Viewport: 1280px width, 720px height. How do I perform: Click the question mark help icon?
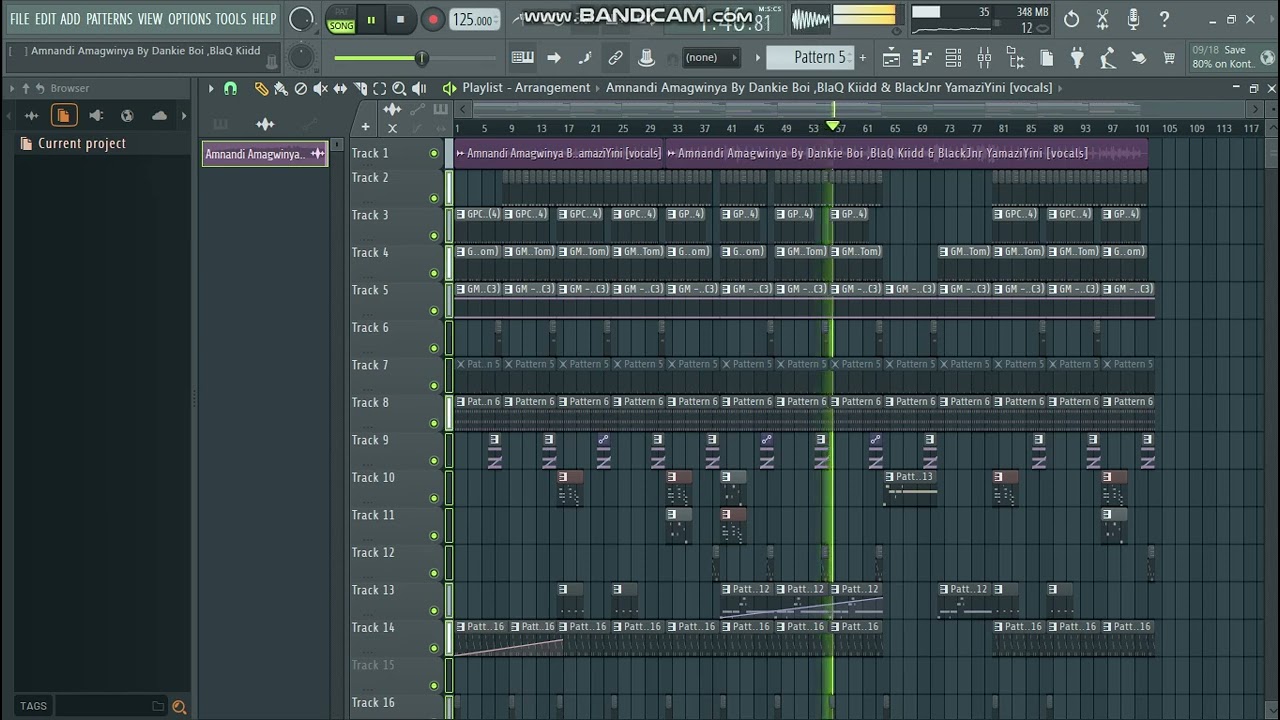[x=1164, y=19]
